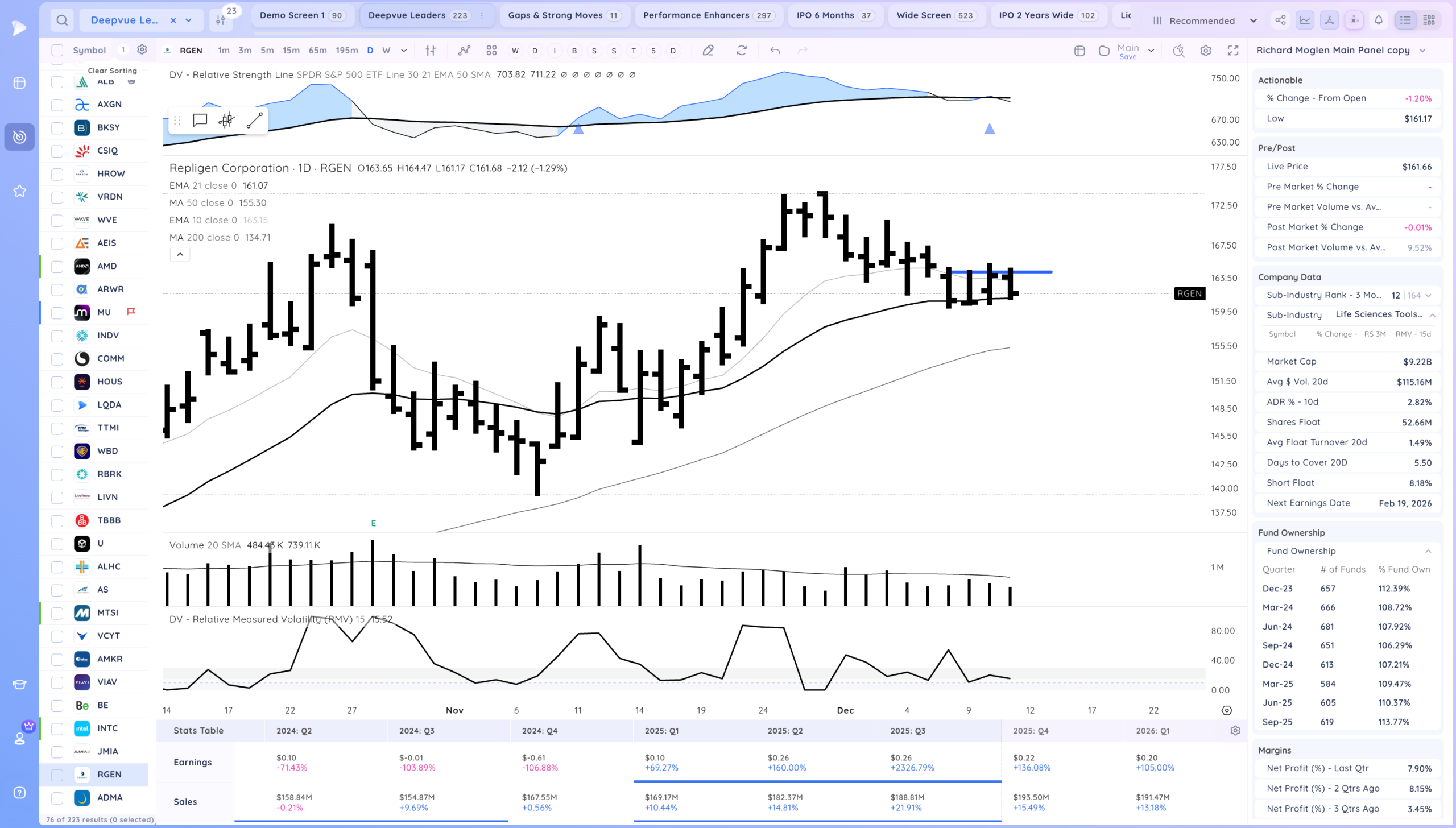Screen dimensions: 1456x828
Task: Select the 65m timeframe button
Action: coord(317,51)
